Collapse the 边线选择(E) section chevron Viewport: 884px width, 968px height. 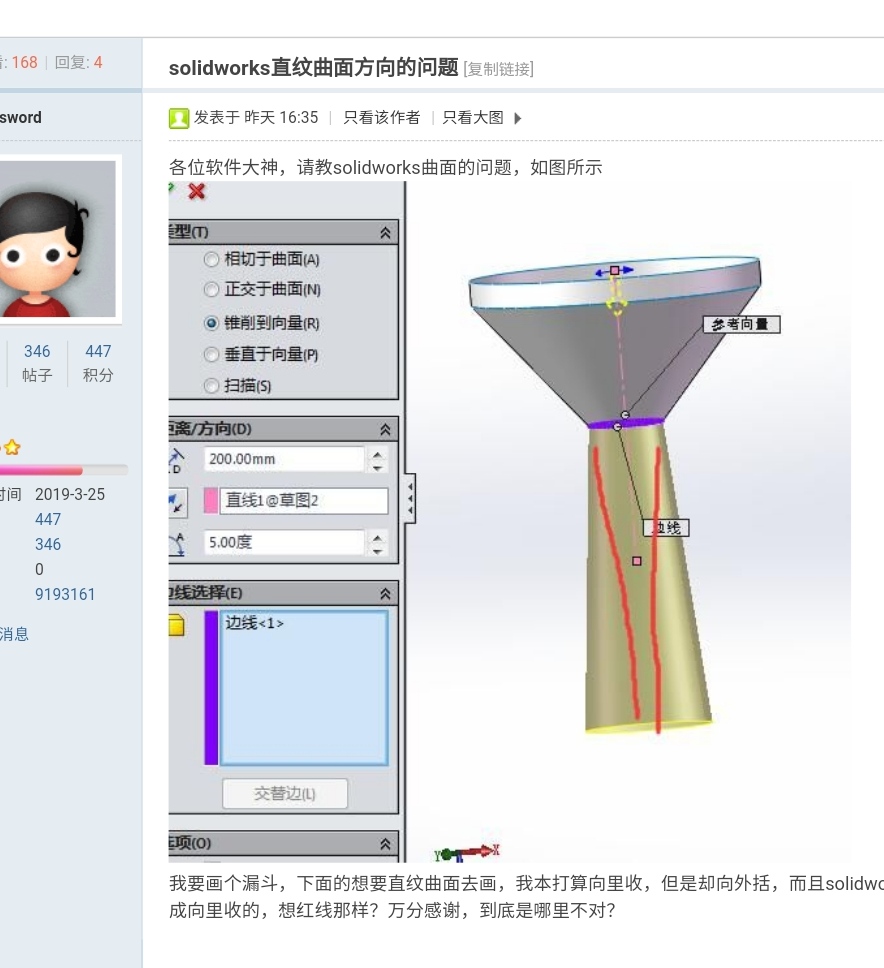[x=385, y=593]
